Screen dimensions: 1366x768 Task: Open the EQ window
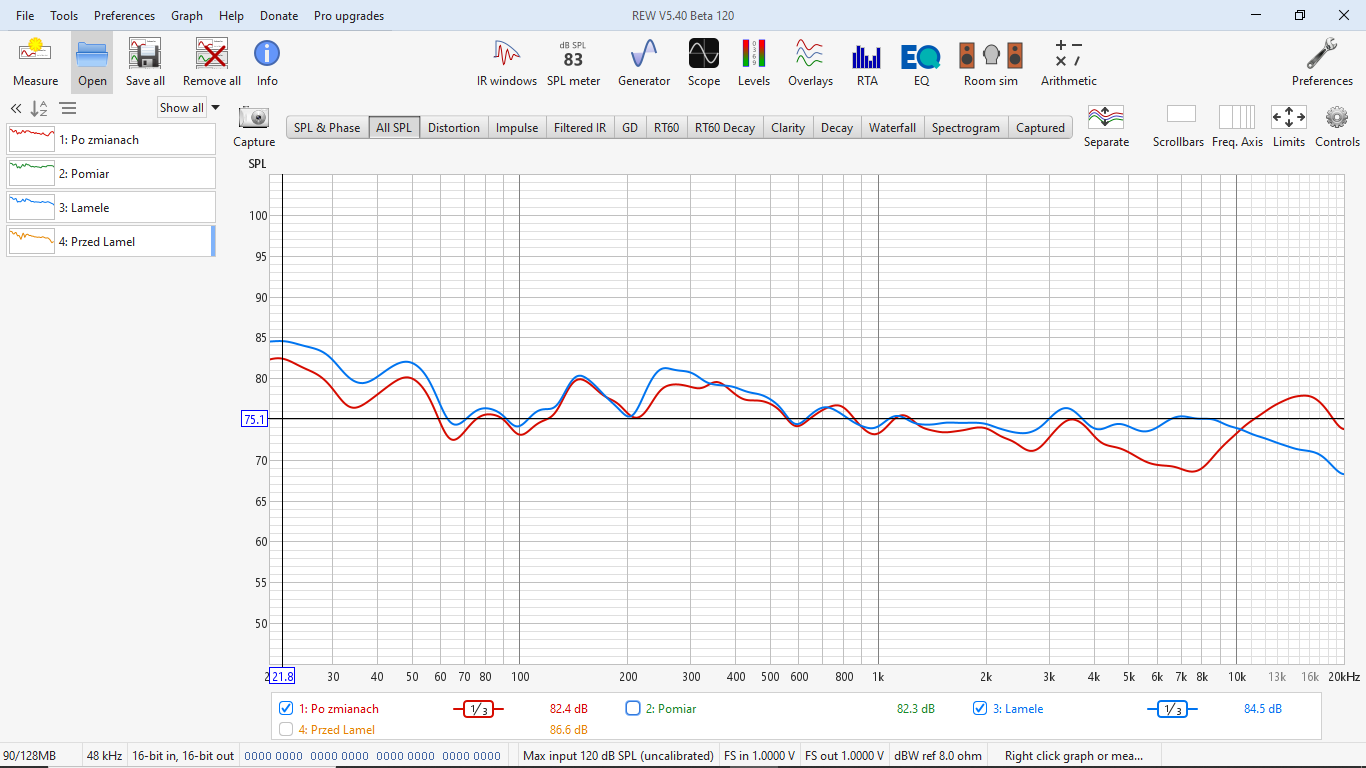click(x=921, y=62)
